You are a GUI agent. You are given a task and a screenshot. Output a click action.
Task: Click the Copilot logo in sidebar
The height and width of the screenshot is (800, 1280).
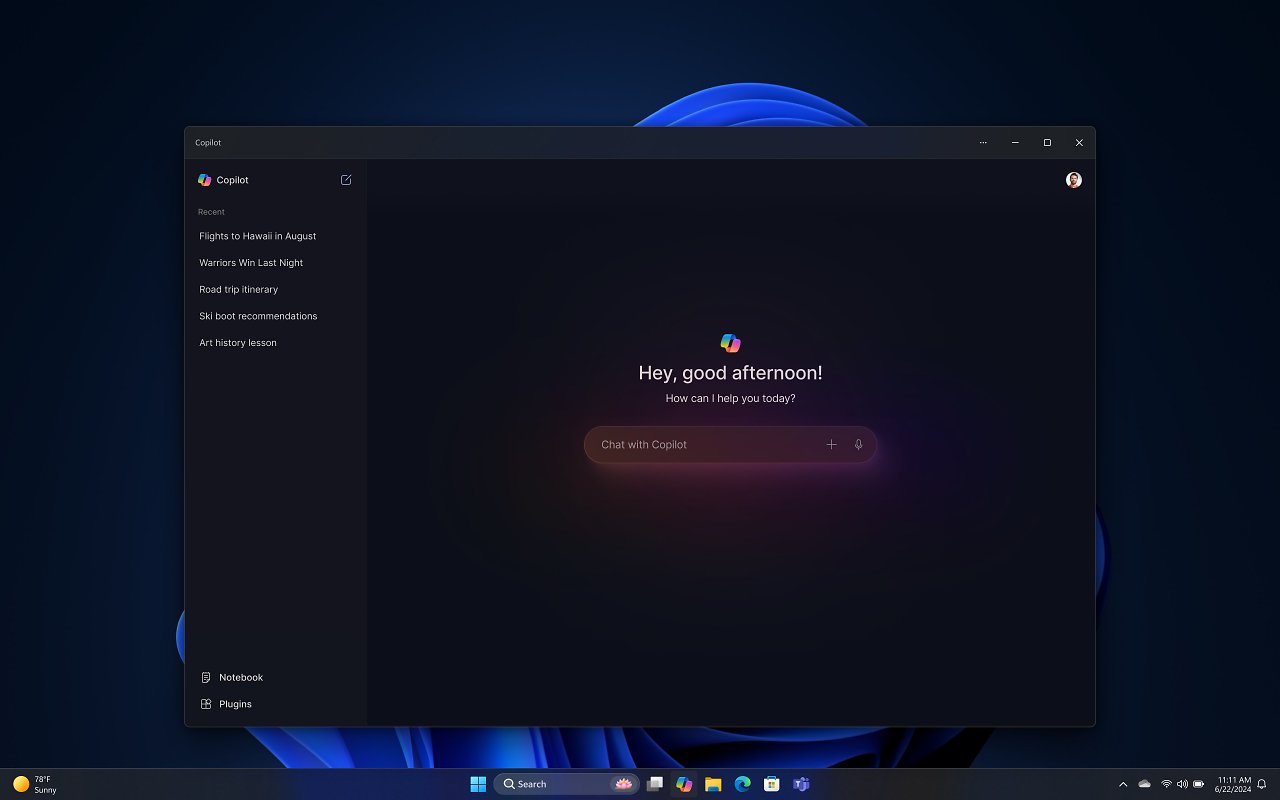coord(204,180)
